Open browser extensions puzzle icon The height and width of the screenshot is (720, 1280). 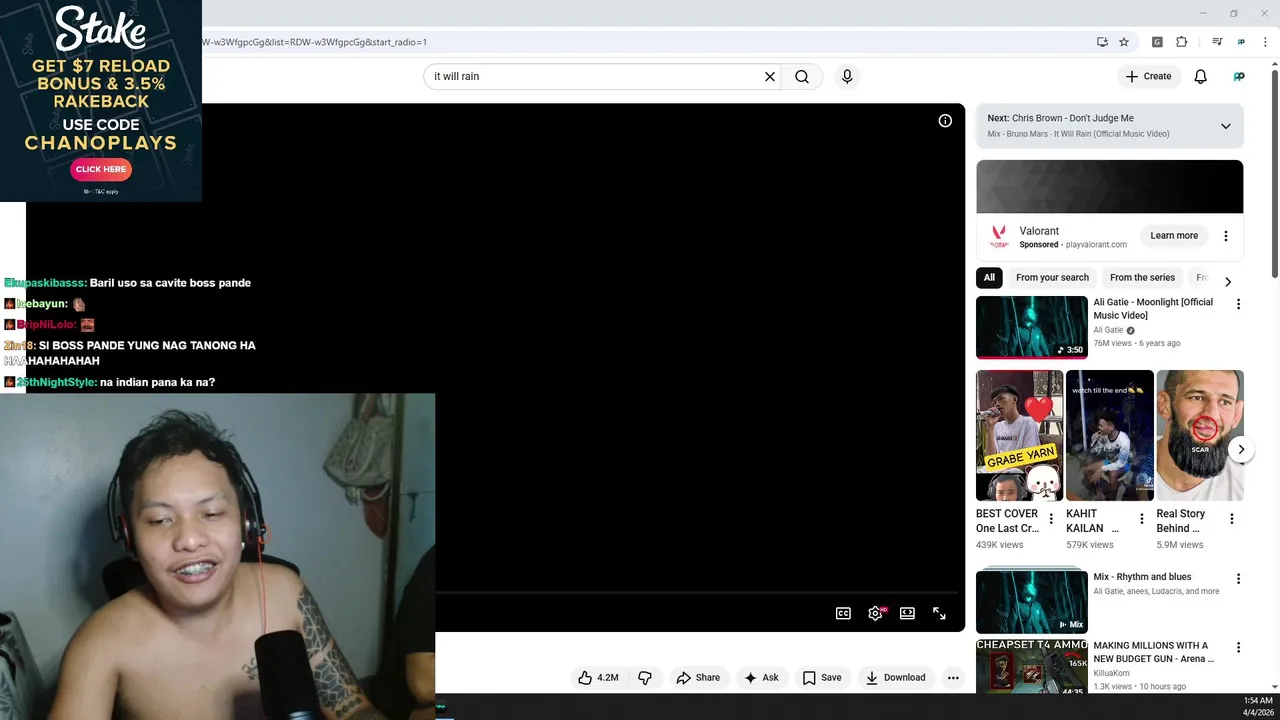(x=1182, y=42)
